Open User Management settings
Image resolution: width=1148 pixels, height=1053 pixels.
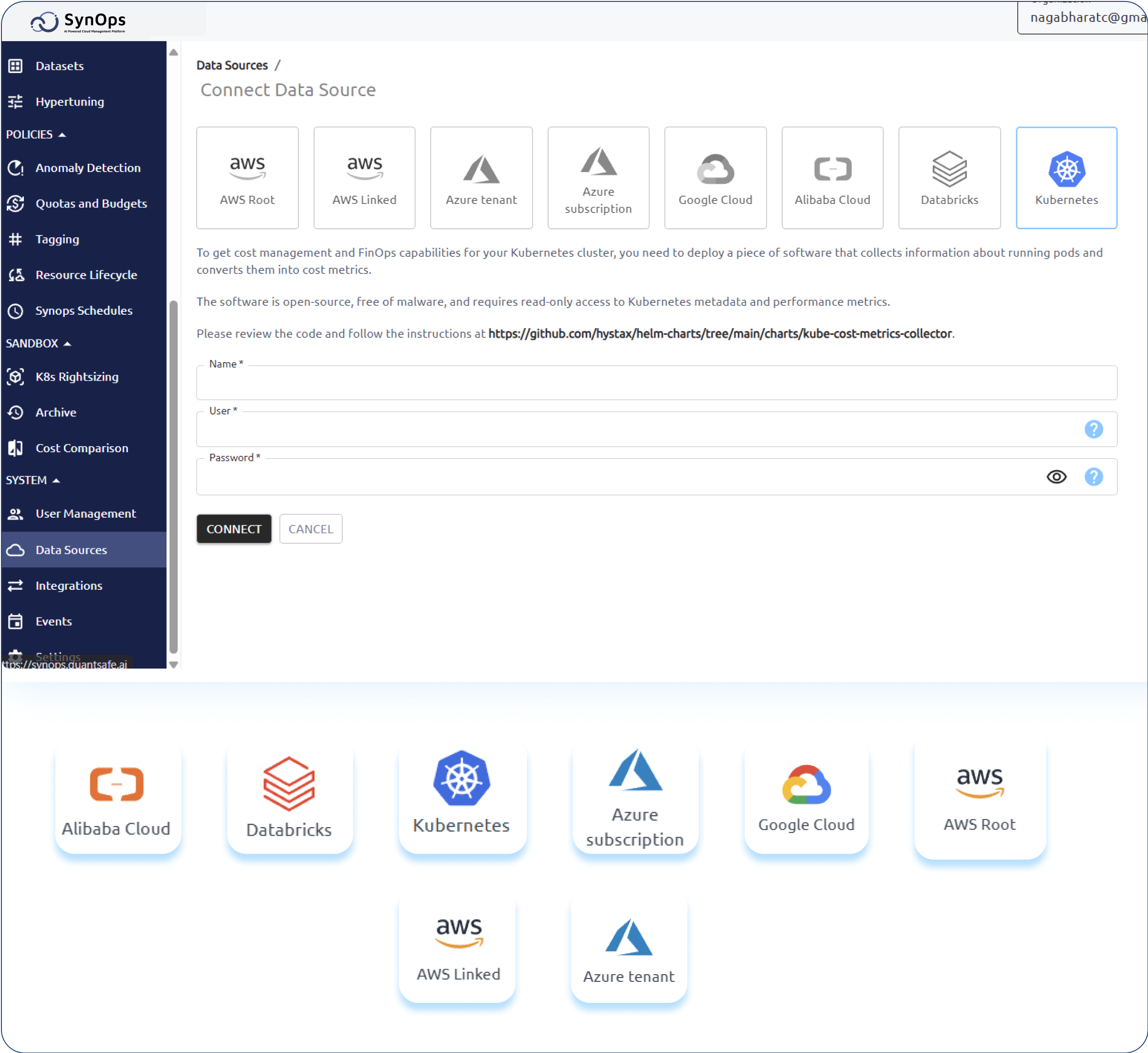tap(85, 513)
